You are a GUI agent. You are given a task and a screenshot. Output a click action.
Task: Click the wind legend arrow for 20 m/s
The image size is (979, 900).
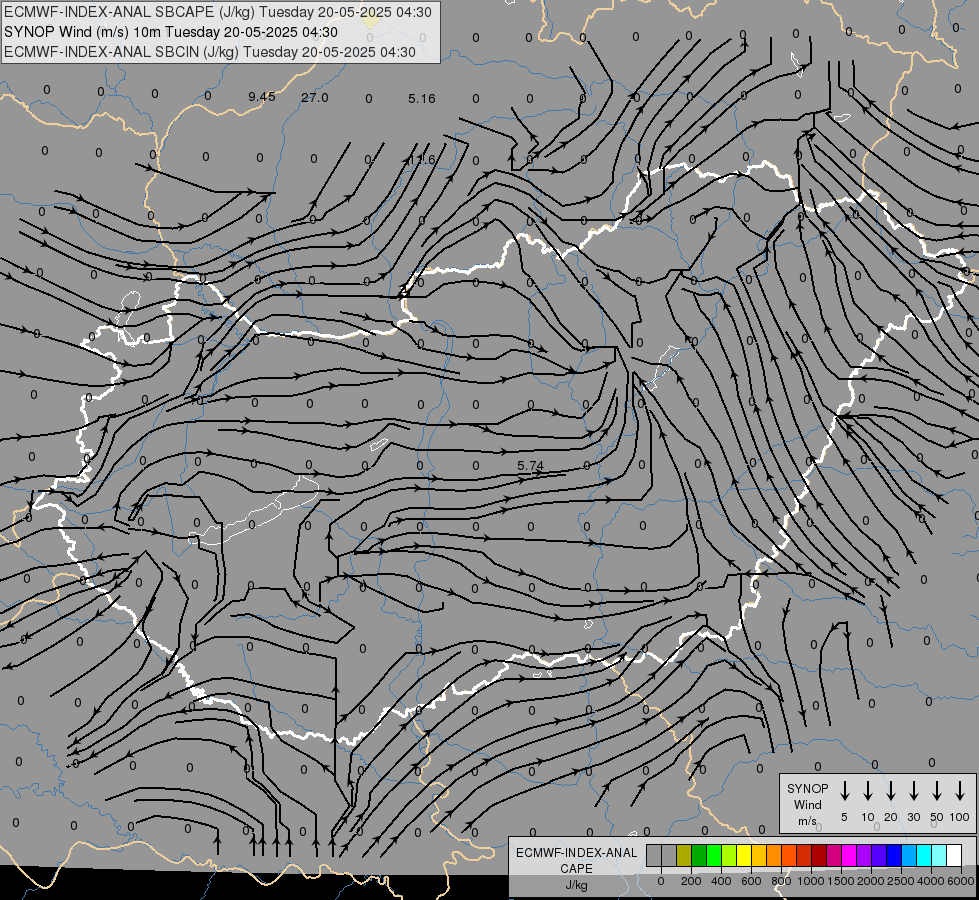pyautogui.click(x=890, y=790)
